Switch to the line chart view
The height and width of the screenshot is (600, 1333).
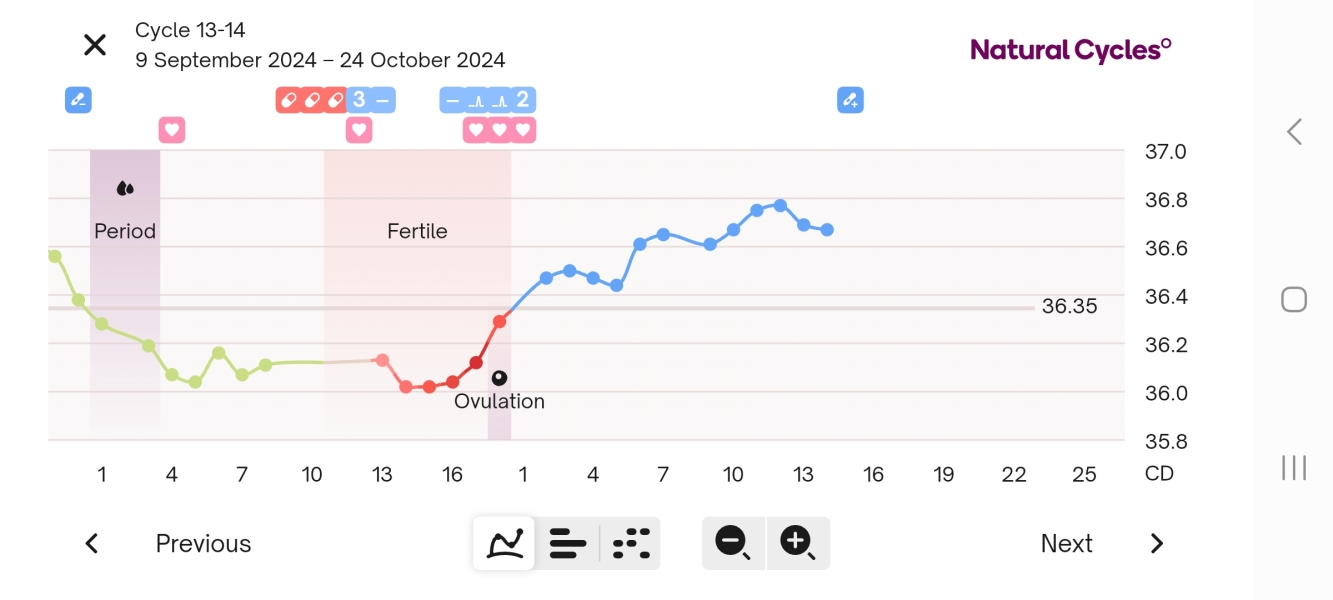tap(504, 542)
